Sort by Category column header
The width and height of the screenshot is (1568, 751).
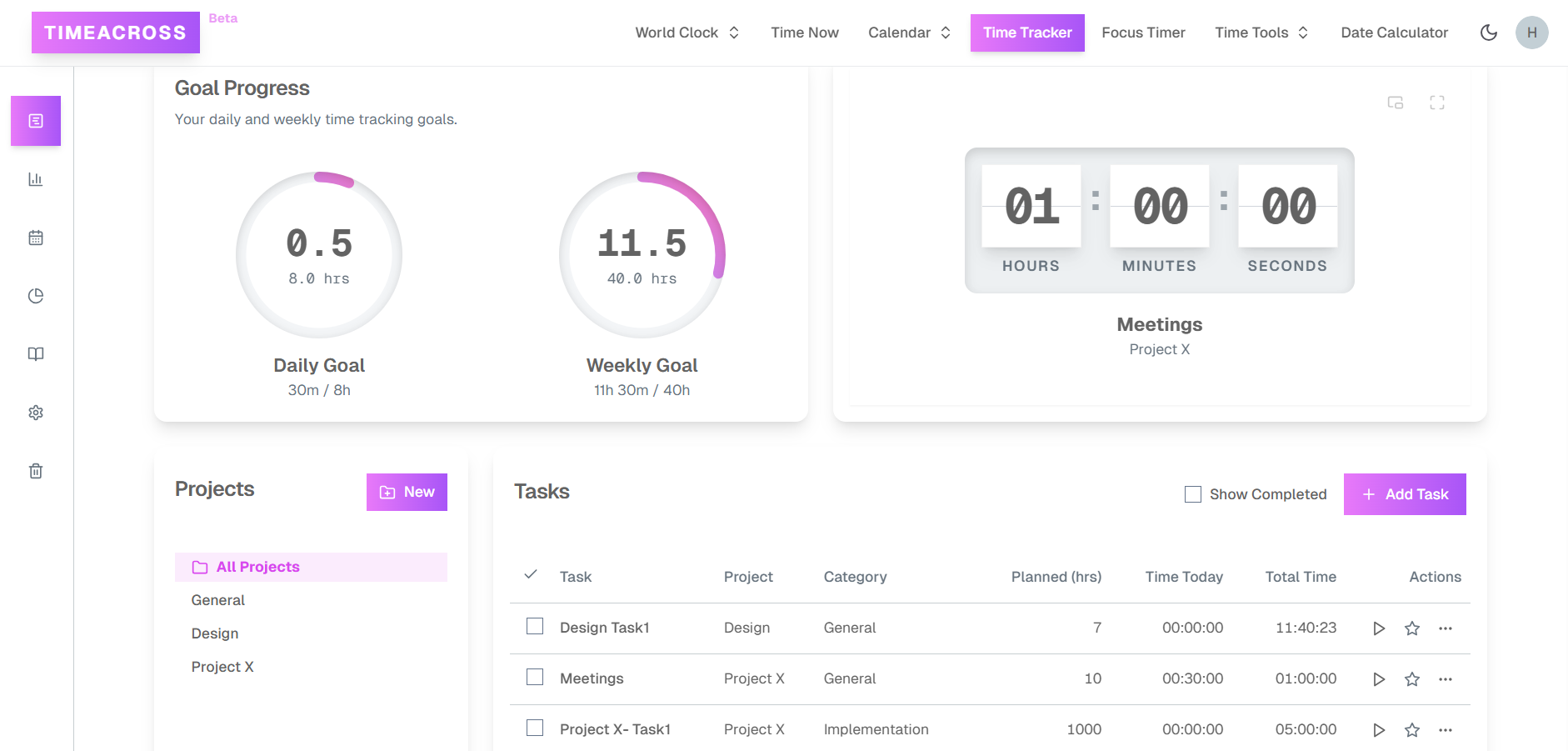pos(855,577)
